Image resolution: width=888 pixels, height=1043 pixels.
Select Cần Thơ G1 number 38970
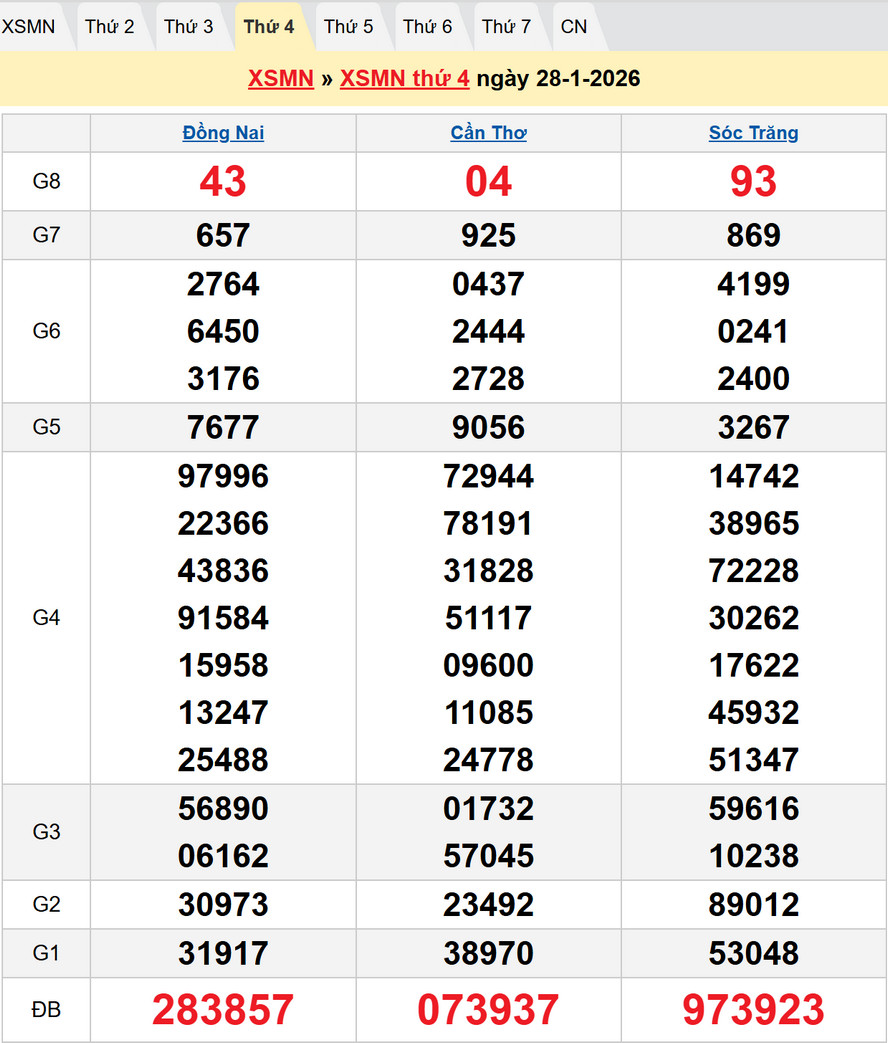click(488, 953)
